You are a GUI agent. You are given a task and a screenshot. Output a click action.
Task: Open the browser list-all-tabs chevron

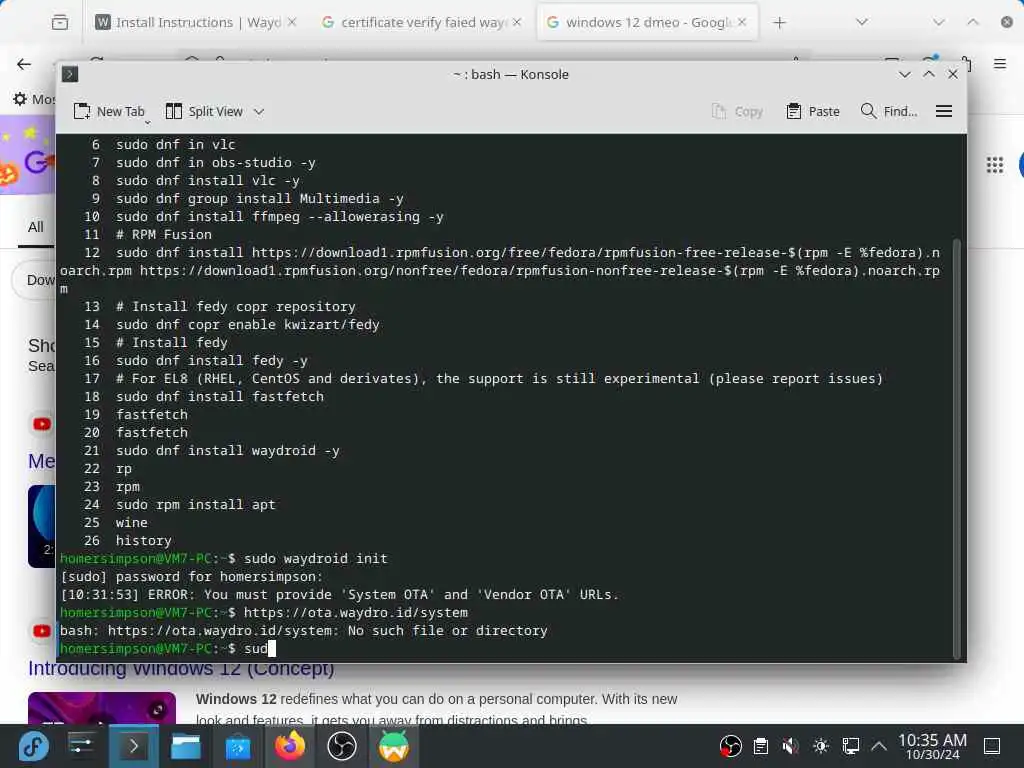[862, 22]
